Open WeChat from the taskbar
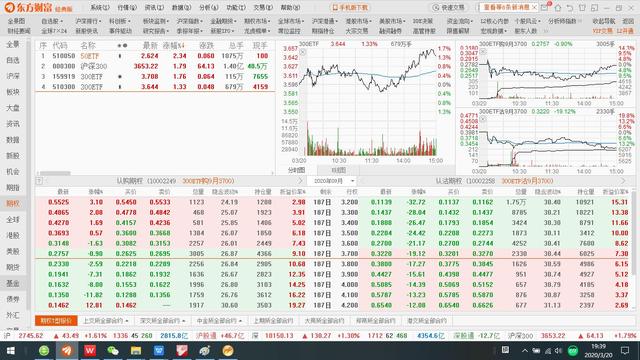This screenshot has height=360, width=640. (113, 351)
